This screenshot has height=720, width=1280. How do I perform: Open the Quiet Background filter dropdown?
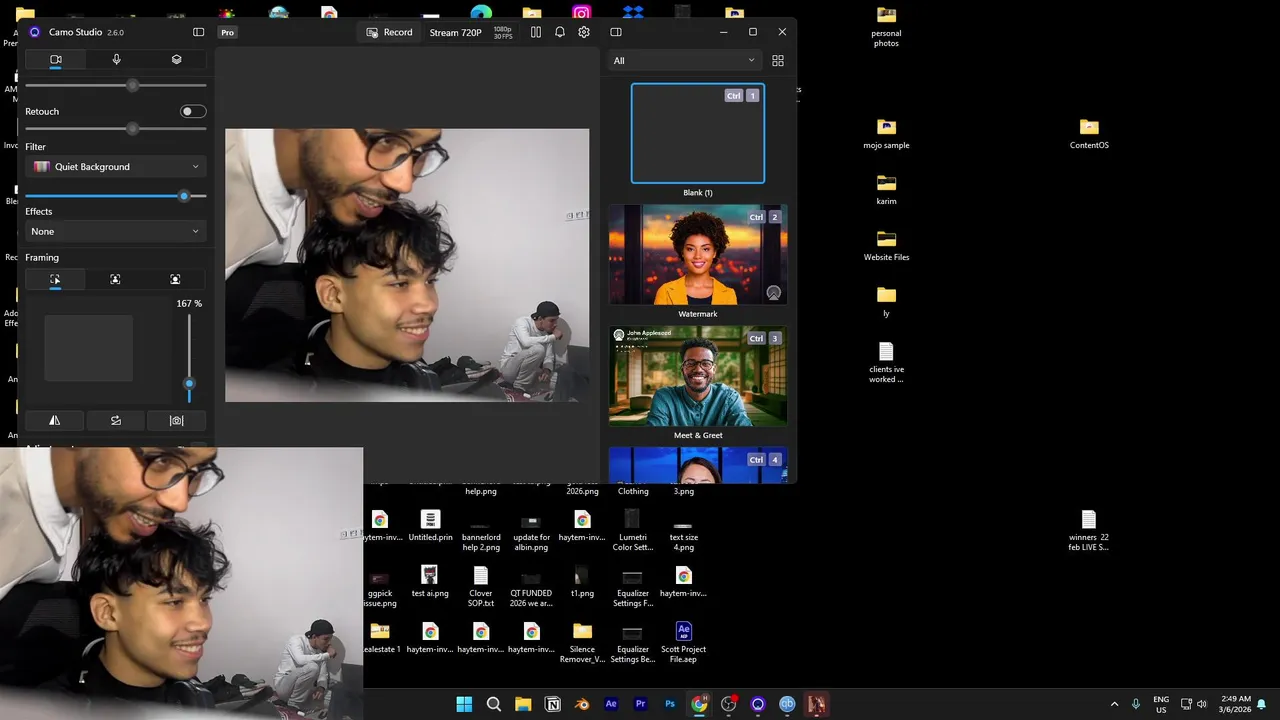click(x=116, y=167)
